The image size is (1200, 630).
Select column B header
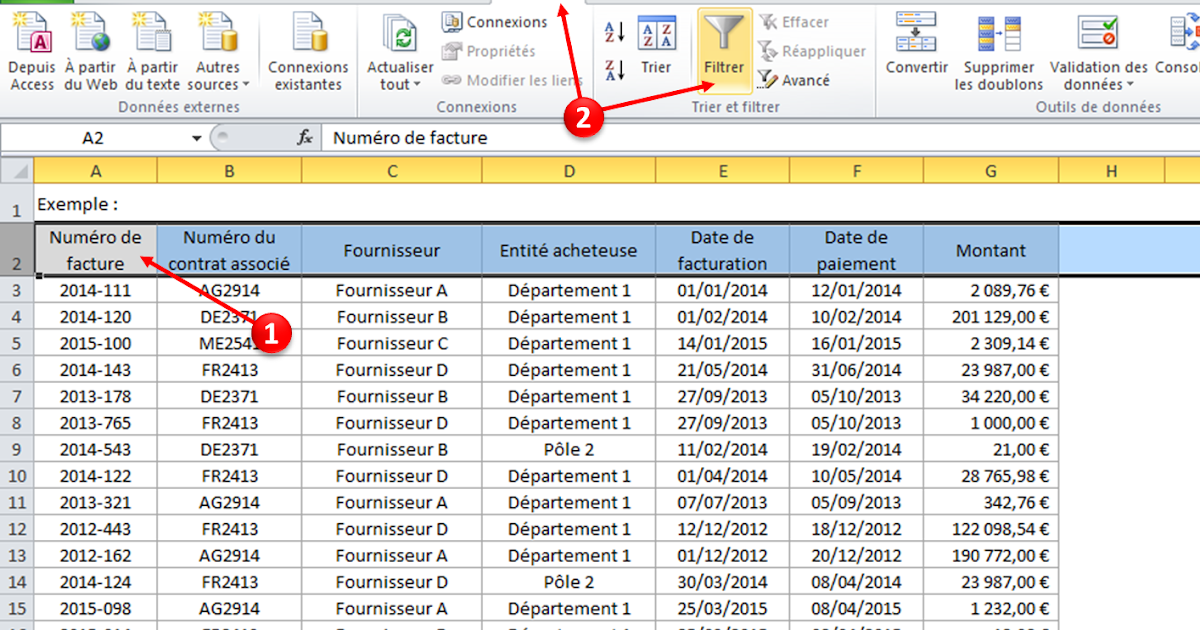click(230, 170)
